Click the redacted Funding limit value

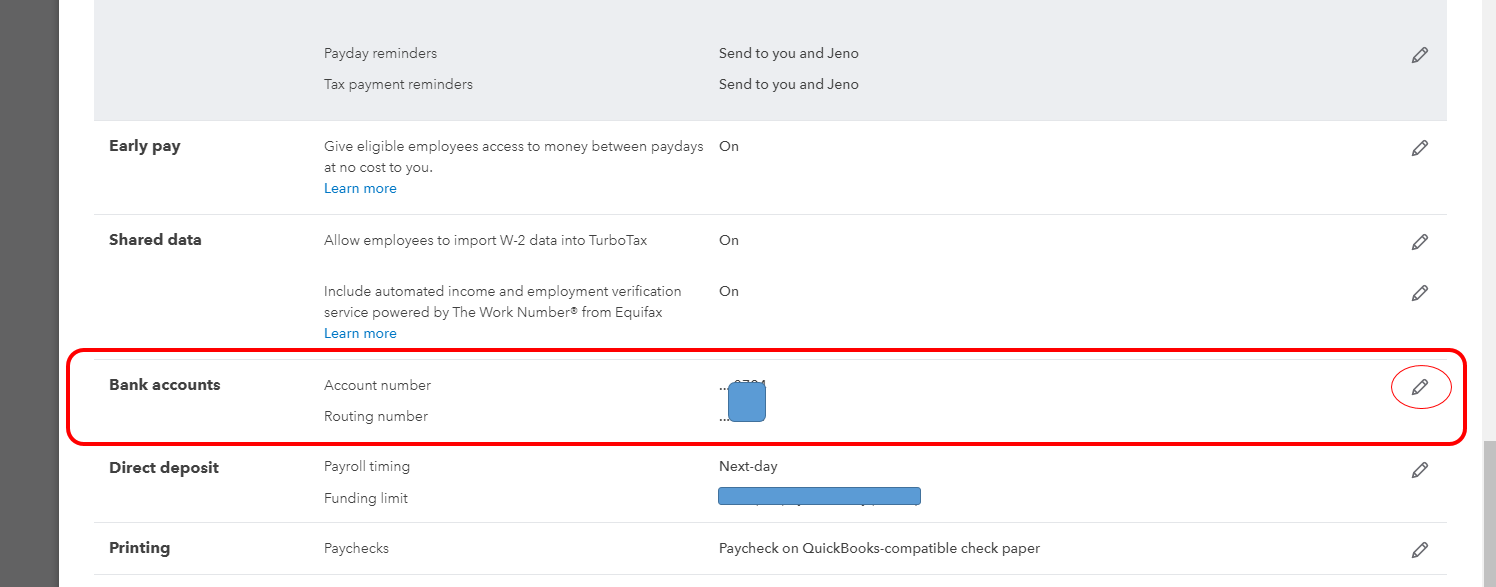pyautogui.click(x=819, y=495)
